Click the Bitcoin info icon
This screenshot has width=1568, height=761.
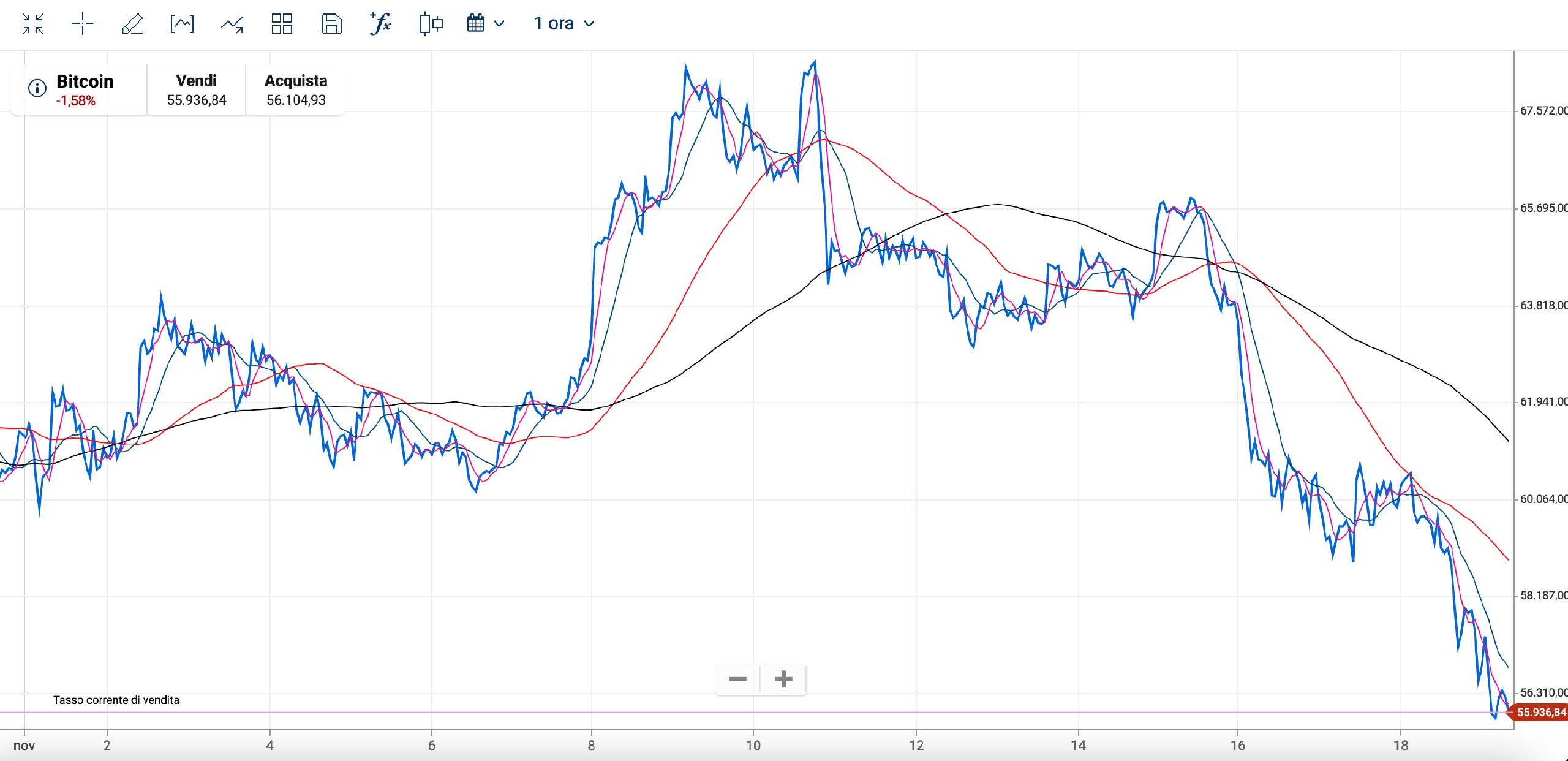[x=37, y=88]
